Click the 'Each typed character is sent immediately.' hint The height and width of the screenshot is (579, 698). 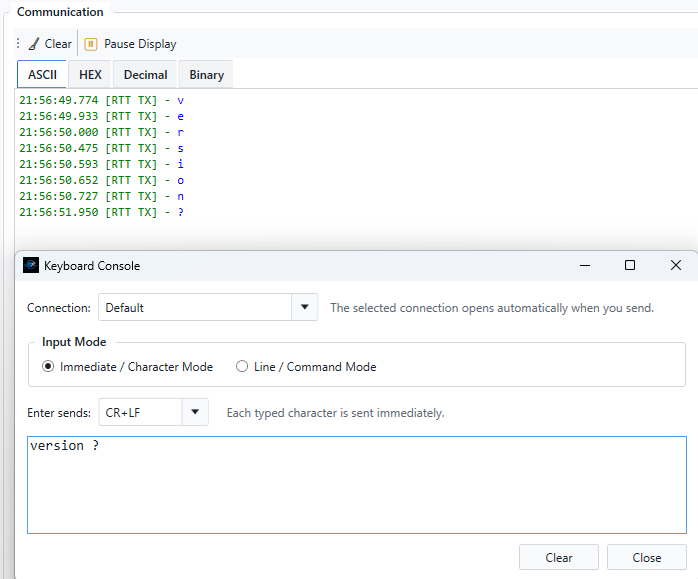pyautogui.click(x=335, y=413)
